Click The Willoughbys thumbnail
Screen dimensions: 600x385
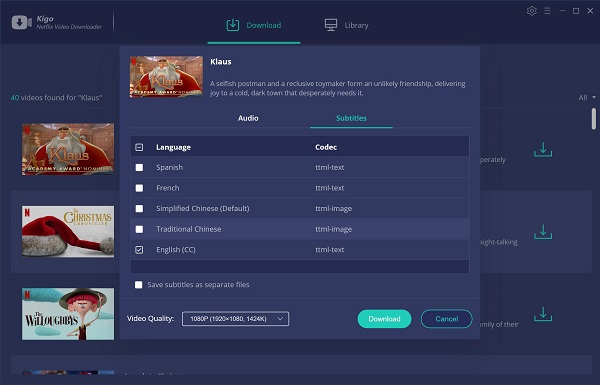pyautogui.click(x=68, y=314)
